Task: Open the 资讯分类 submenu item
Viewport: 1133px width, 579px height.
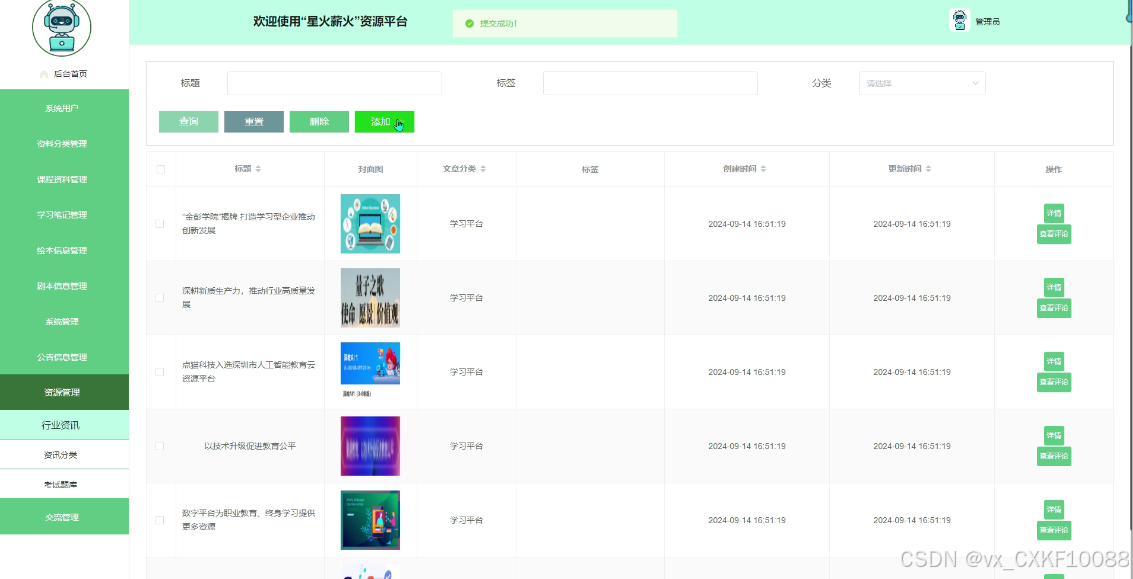Action: click(64, 455)
